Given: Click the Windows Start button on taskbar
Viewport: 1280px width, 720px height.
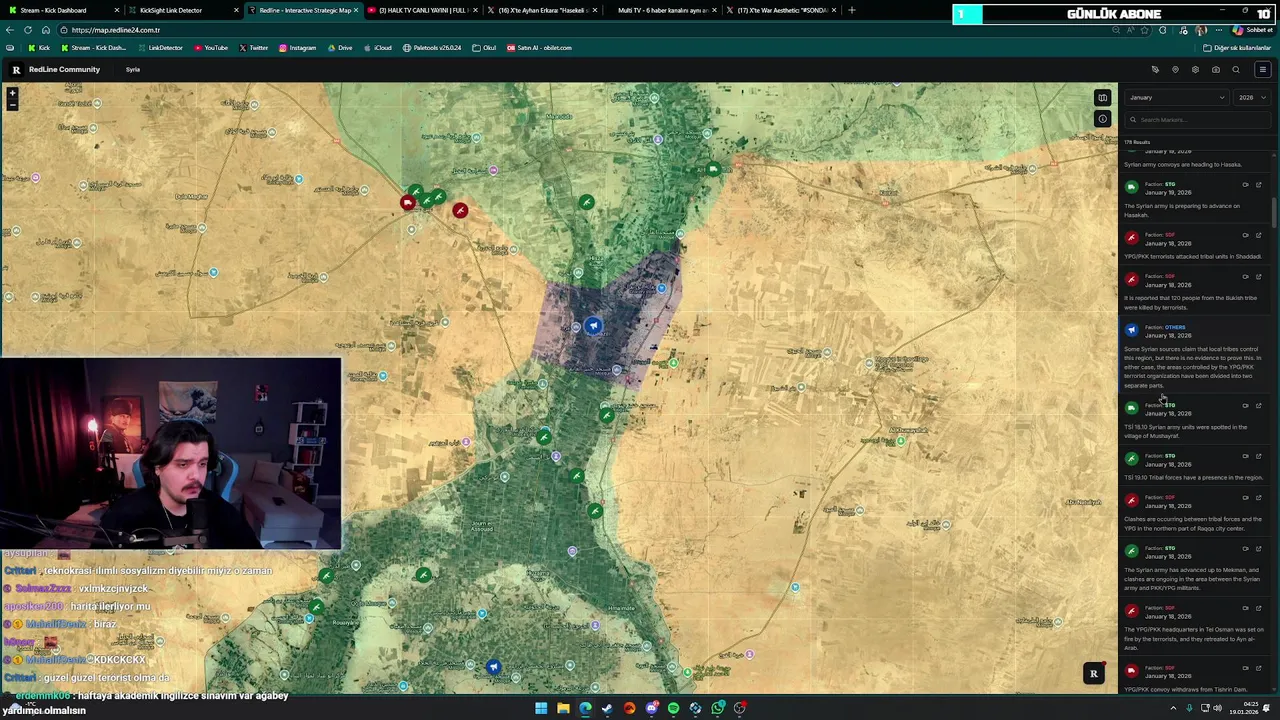Looking at the screenshot, I should coord(541,708).
